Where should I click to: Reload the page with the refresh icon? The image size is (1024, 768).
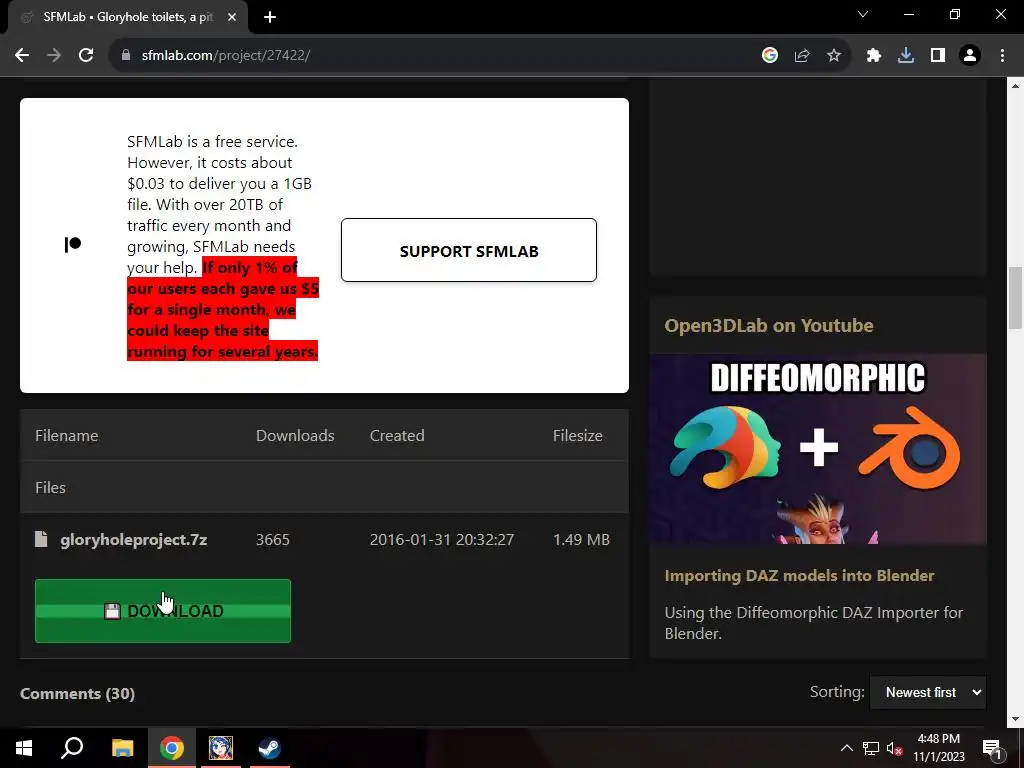[86, 56]
